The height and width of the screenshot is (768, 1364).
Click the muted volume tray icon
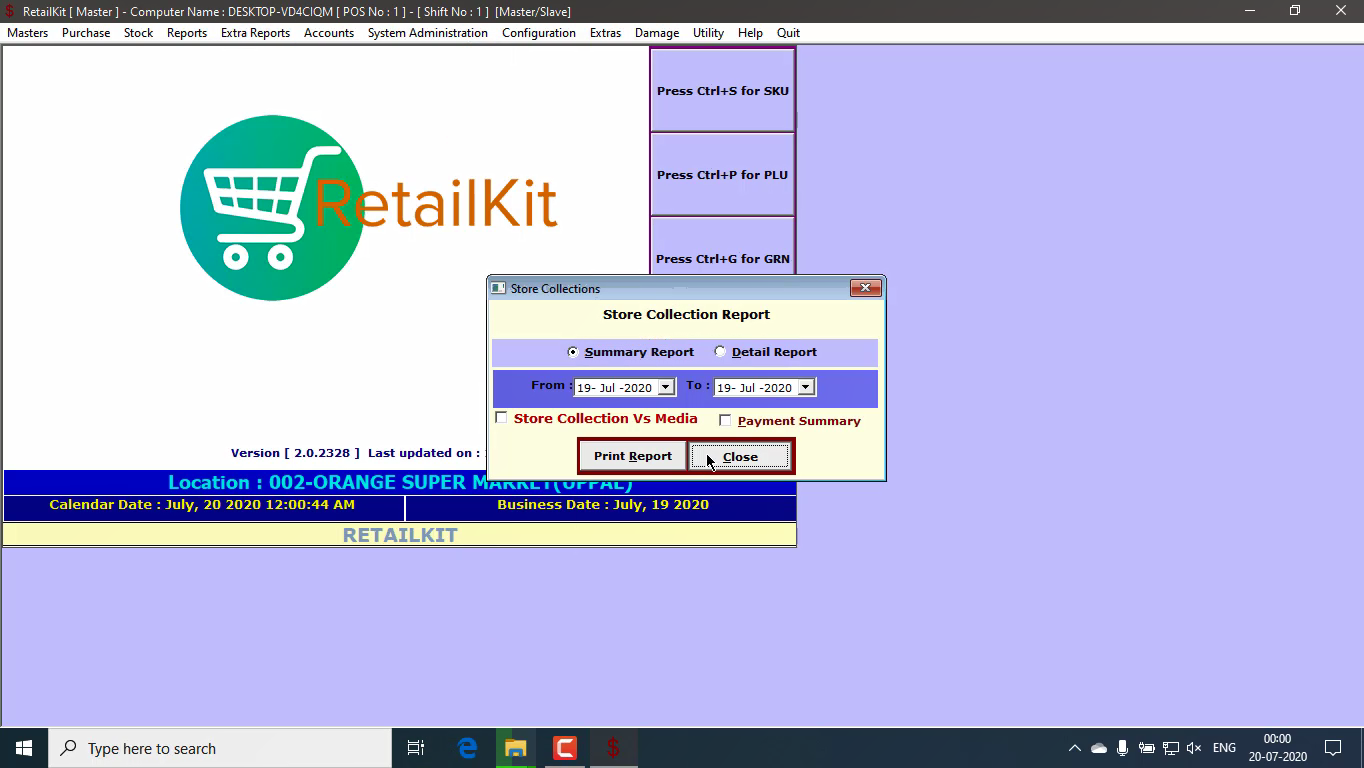[x=1193, y=748]
